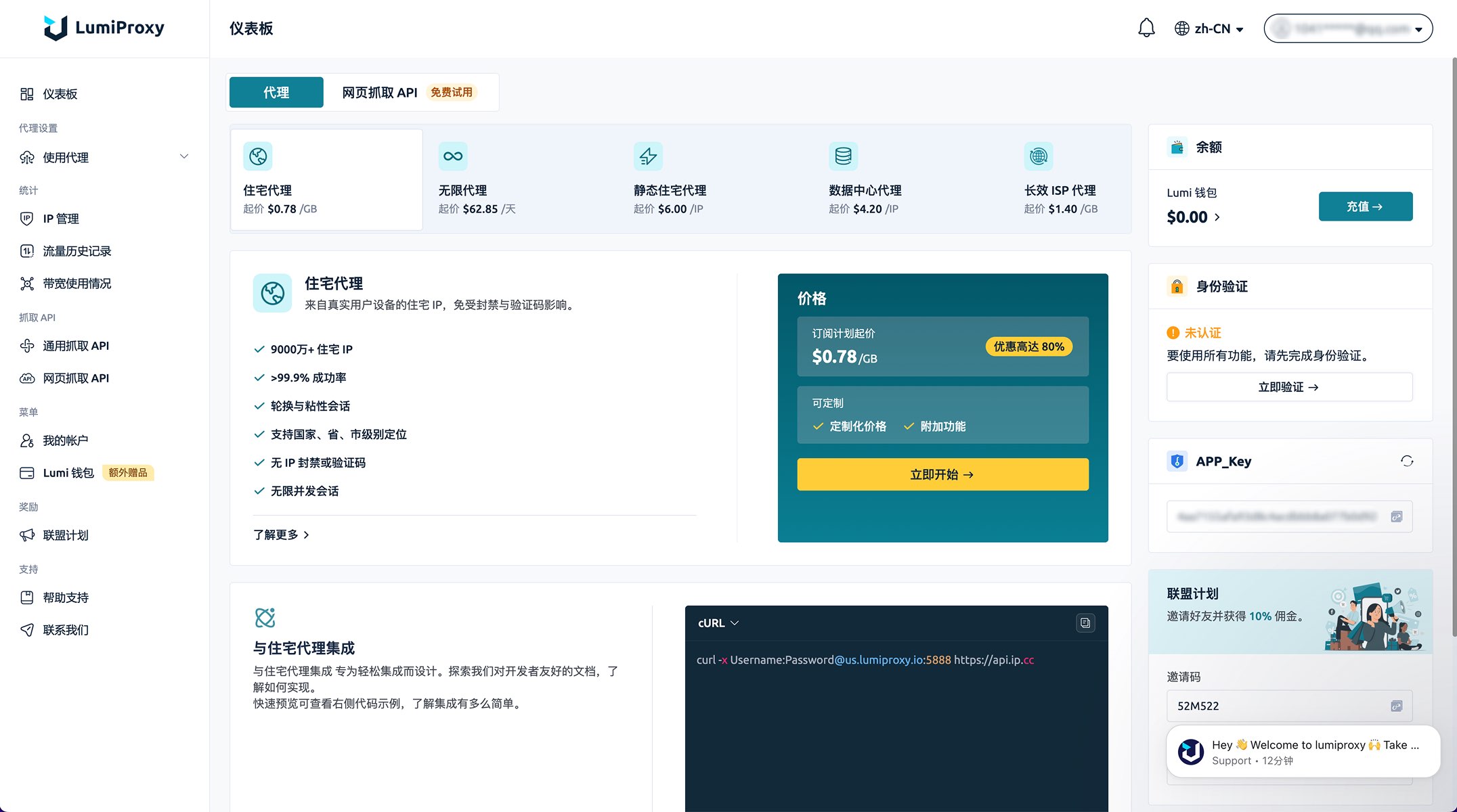This screenshot has height=812, width=1457.
Task: Open the Support chat welcome message
Action: pyautogui.click(x=1303, y=752)
